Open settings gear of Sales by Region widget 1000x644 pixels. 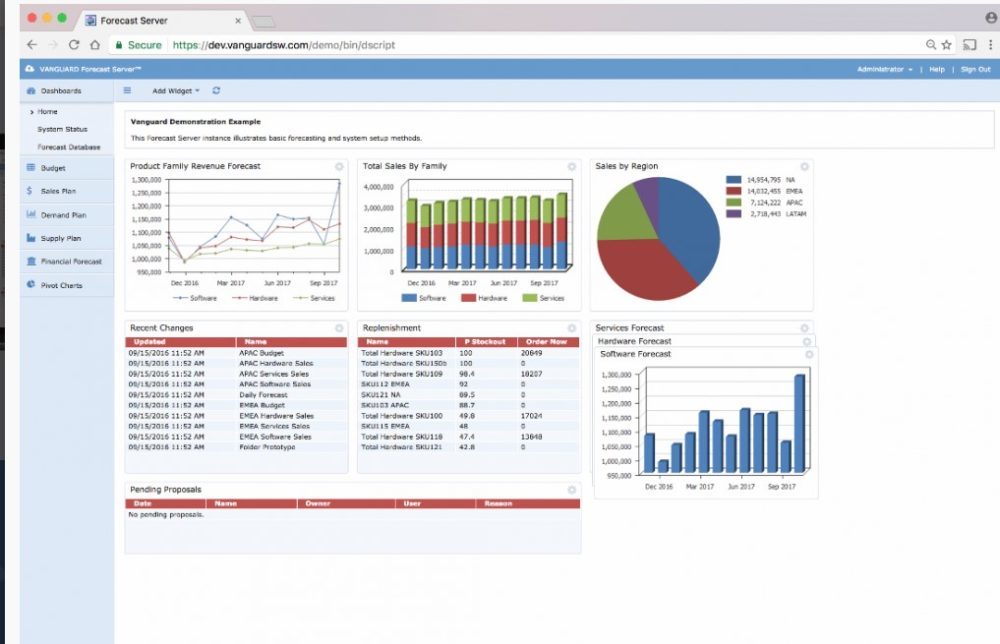pos(804,166)
